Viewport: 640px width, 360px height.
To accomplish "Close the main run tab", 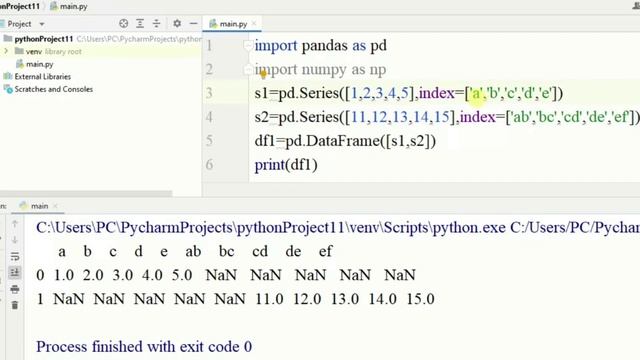I will [56, 206].
